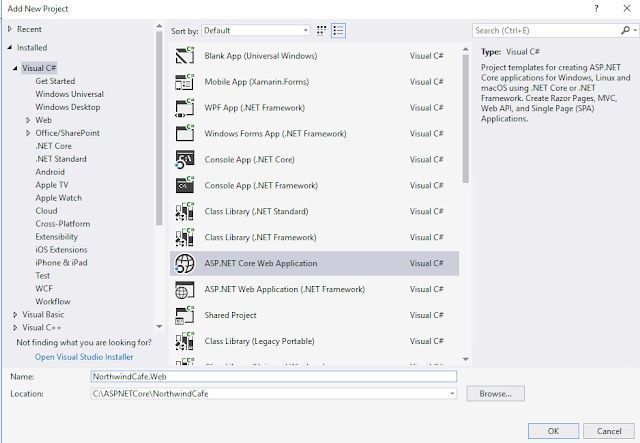640x443 pixels.
Task: Click 'Console App (.NET Core)' template name
Action: click(x=249, y=160)
